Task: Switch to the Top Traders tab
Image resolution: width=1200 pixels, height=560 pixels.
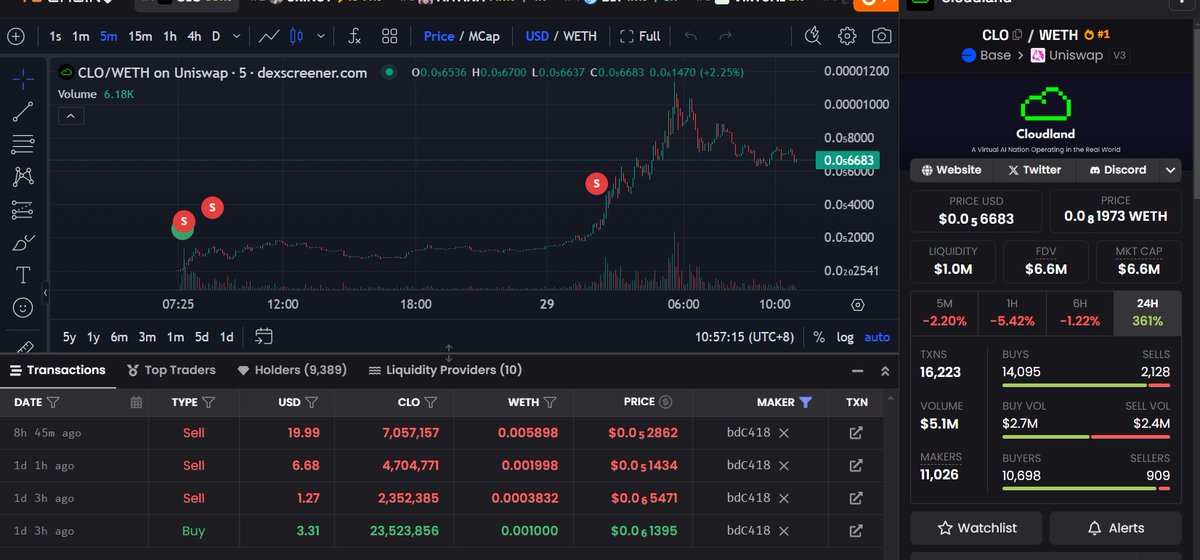Action: [x=171, y=370]
